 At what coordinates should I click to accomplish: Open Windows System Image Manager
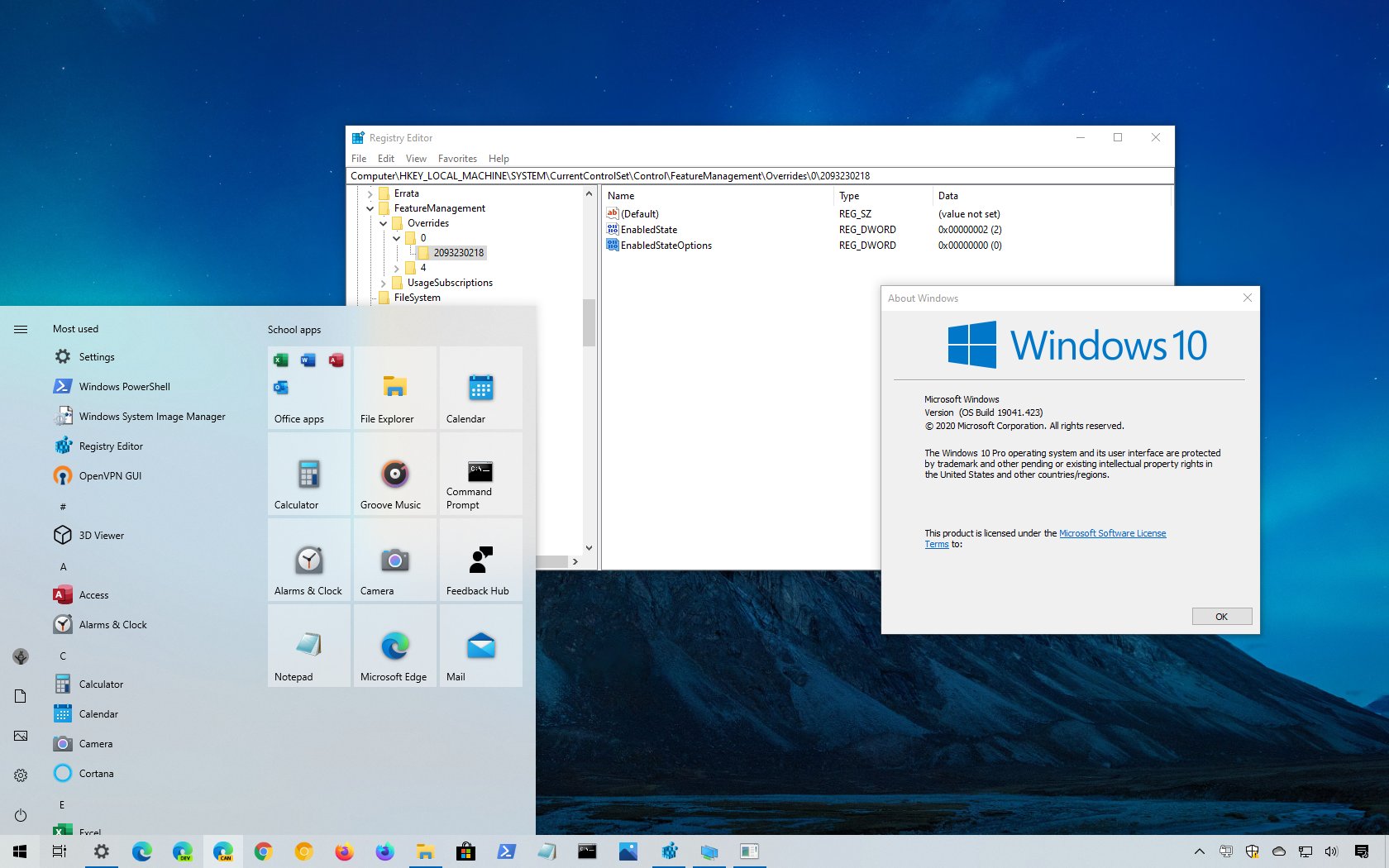point(152,416)
